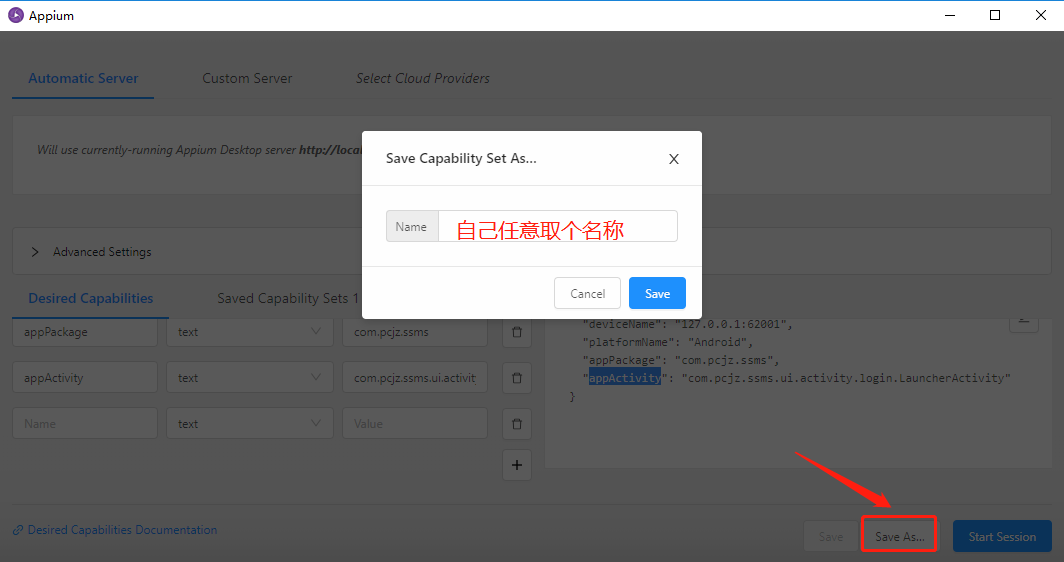Start Session button click

[x=1002, y=536]
